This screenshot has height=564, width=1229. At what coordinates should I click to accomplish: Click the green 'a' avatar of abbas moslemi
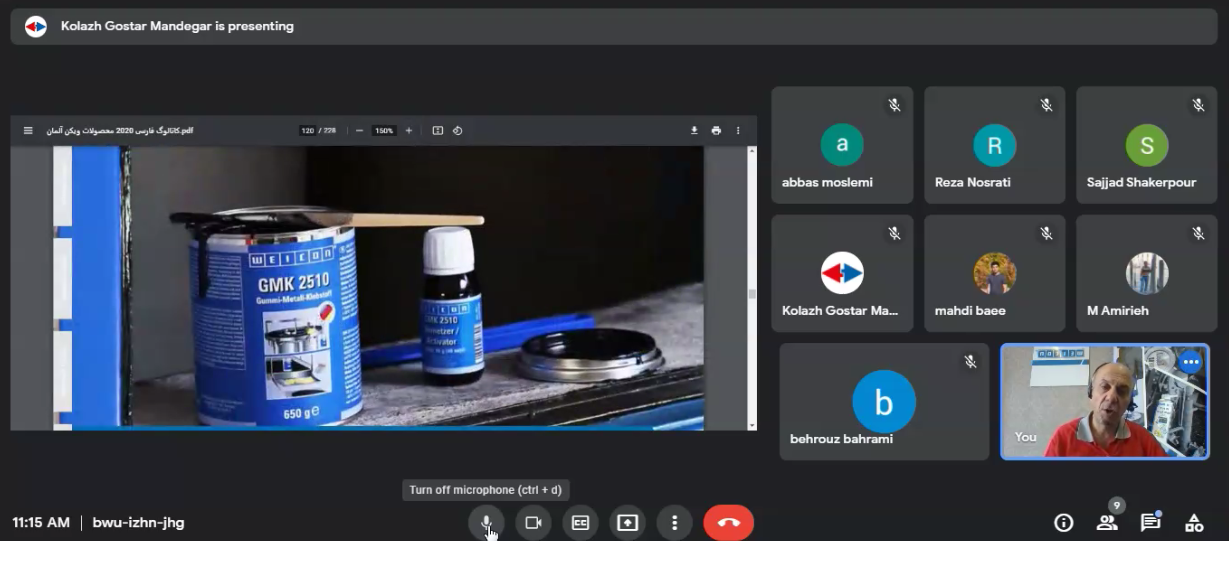click(842, 145)
